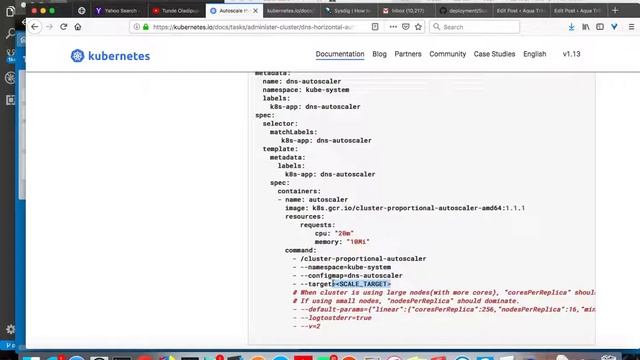Click the cpu "20m" value
The image size is (640, 360).
[x=344, y=233]
